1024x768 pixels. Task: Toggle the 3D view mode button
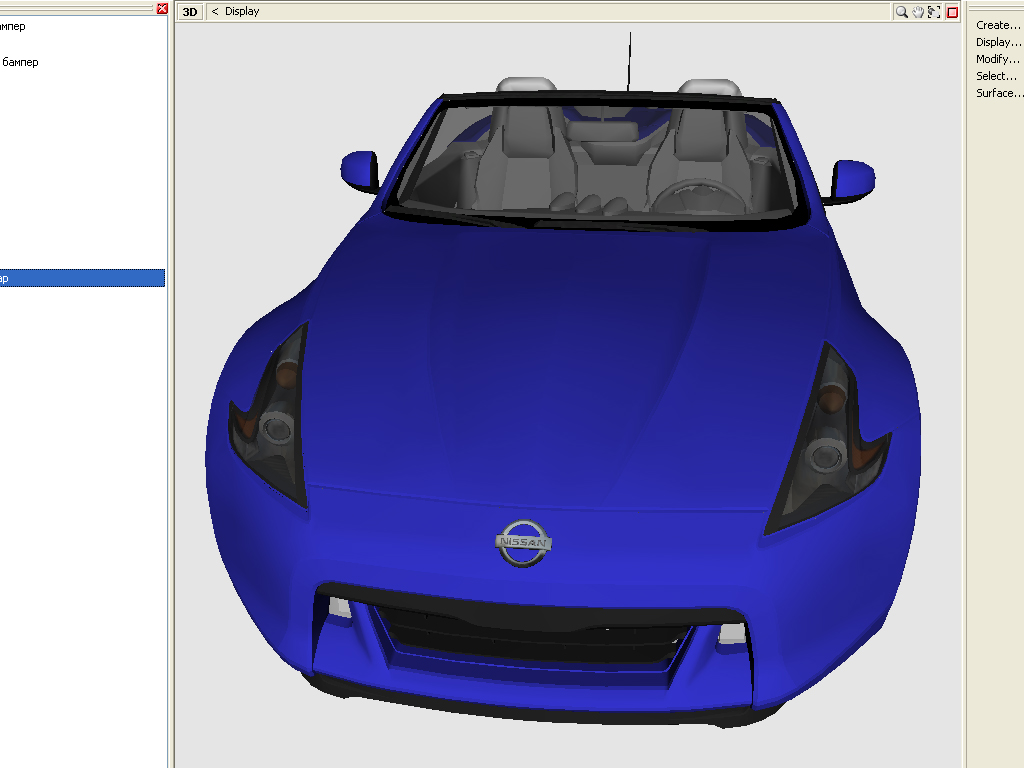point(190,12)
